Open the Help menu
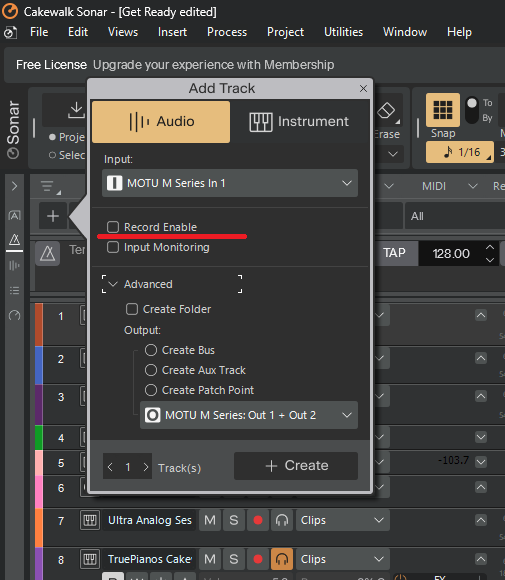The height and width of the screenshot is (580, 505). (x=459, y=32)
